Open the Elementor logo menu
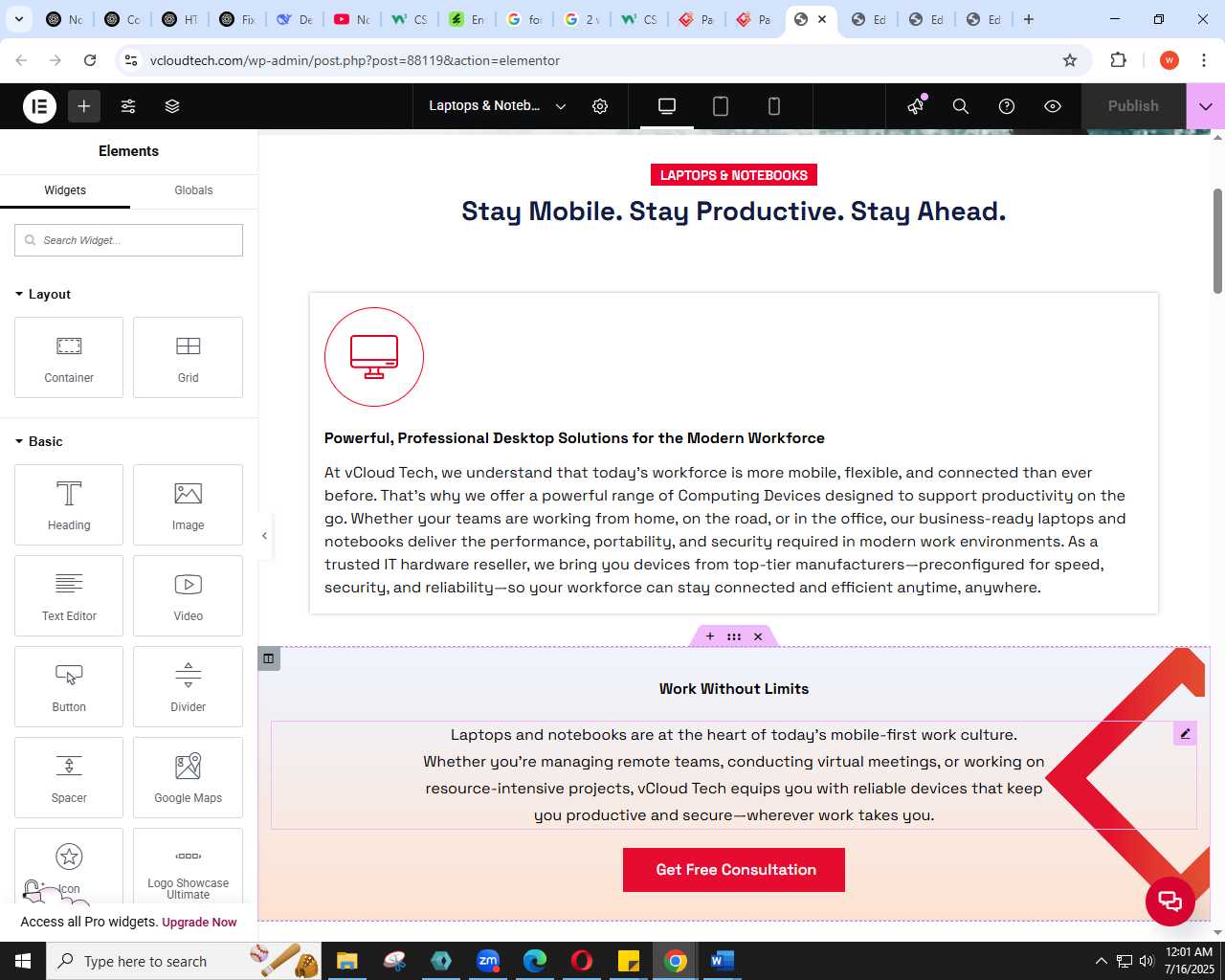 [40, 106]
